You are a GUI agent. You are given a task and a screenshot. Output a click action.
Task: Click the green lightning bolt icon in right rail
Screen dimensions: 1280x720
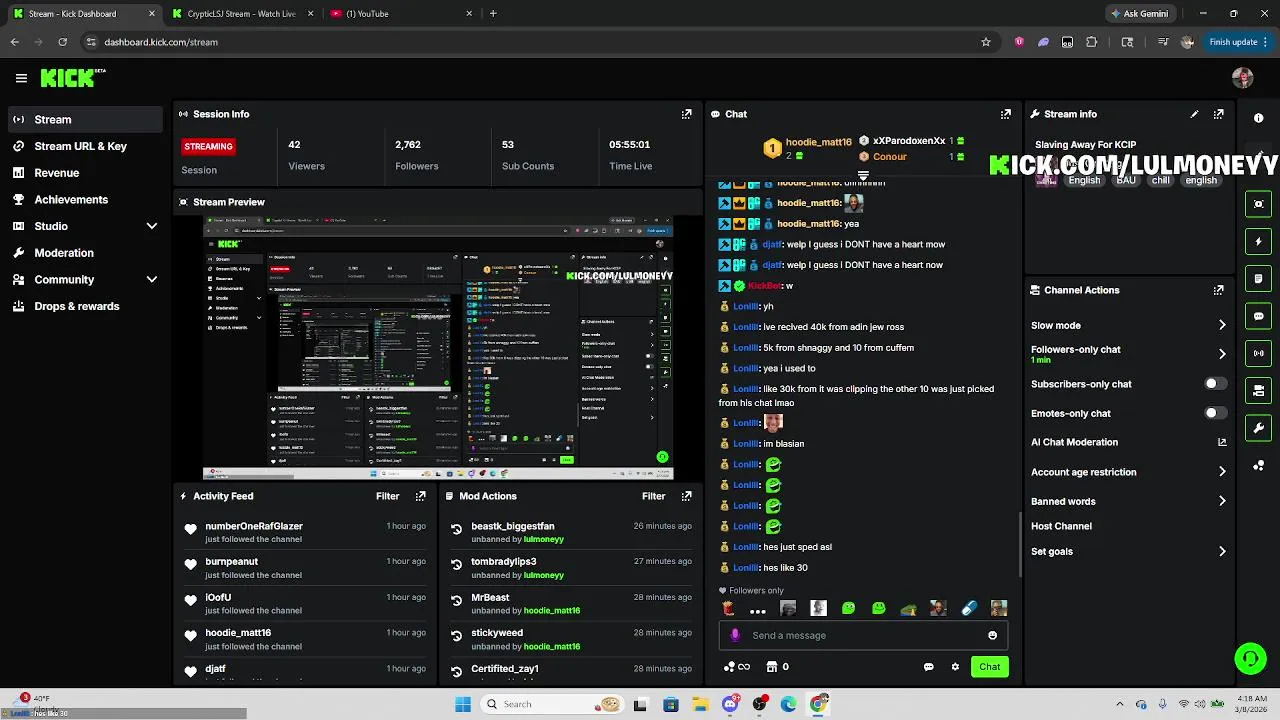click(x=1258, y=241)
